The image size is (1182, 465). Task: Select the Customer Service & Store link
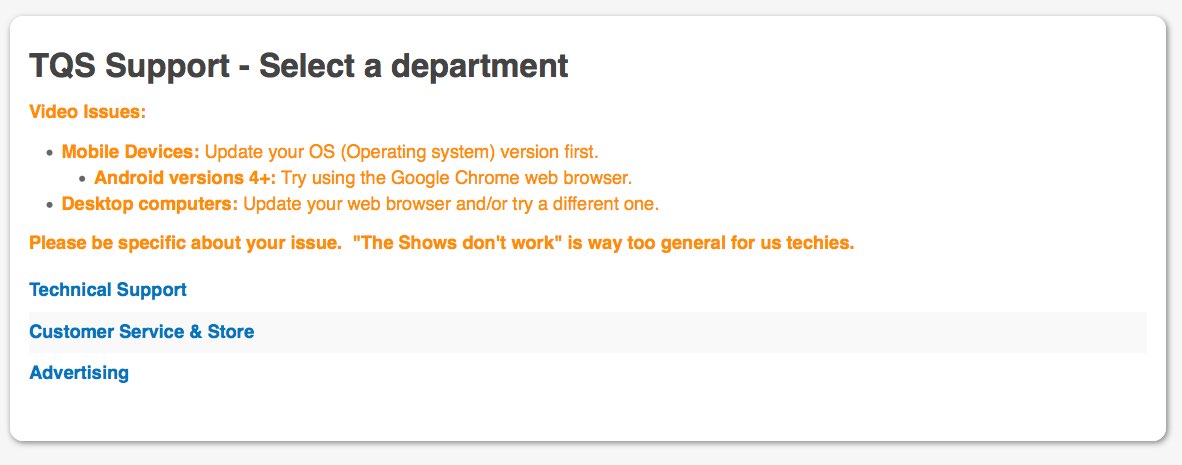click(141, 332)
